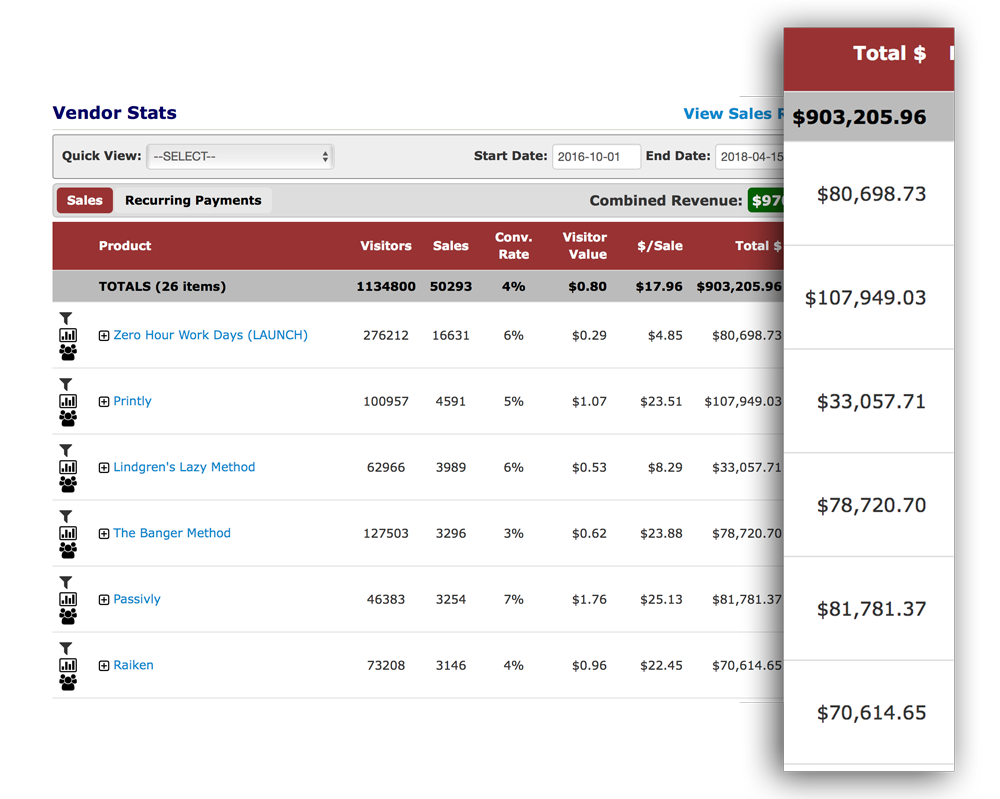Open the Passivly product link
1000x799 pixels.
pos(137,599)
